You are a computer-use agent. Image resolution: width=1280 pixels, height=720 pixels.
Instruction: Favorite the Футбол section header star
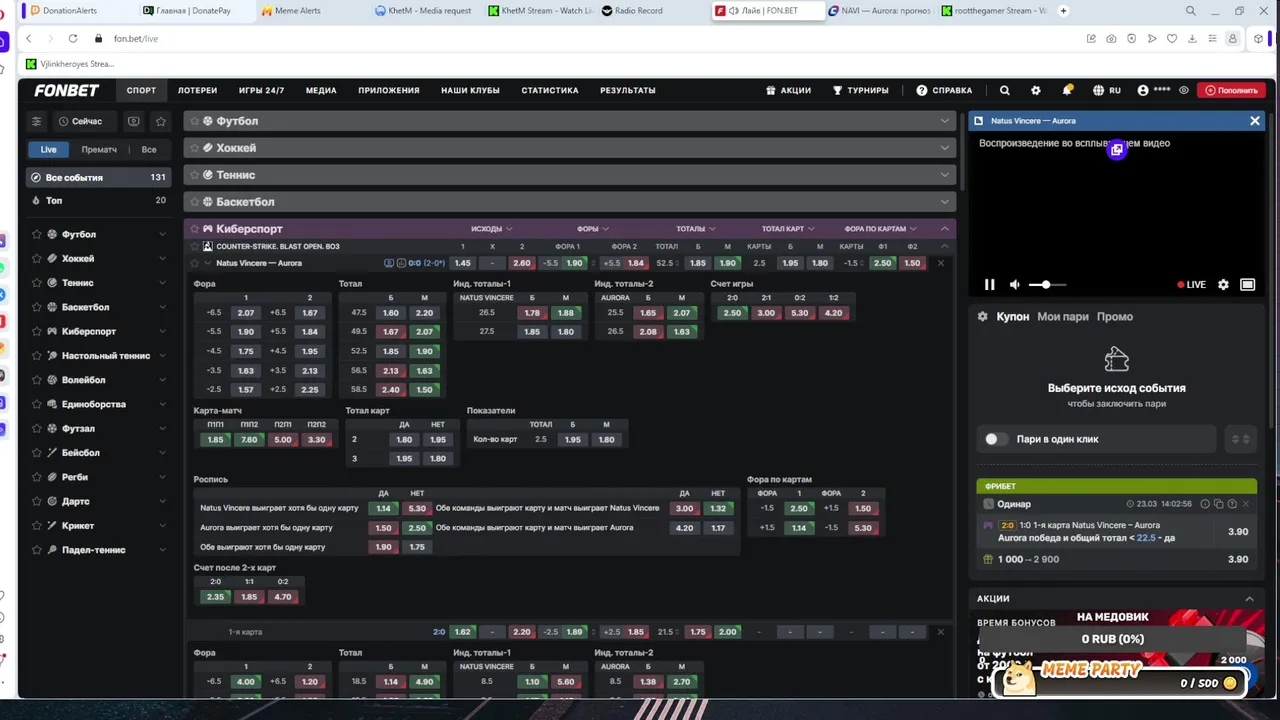[195, 121]
